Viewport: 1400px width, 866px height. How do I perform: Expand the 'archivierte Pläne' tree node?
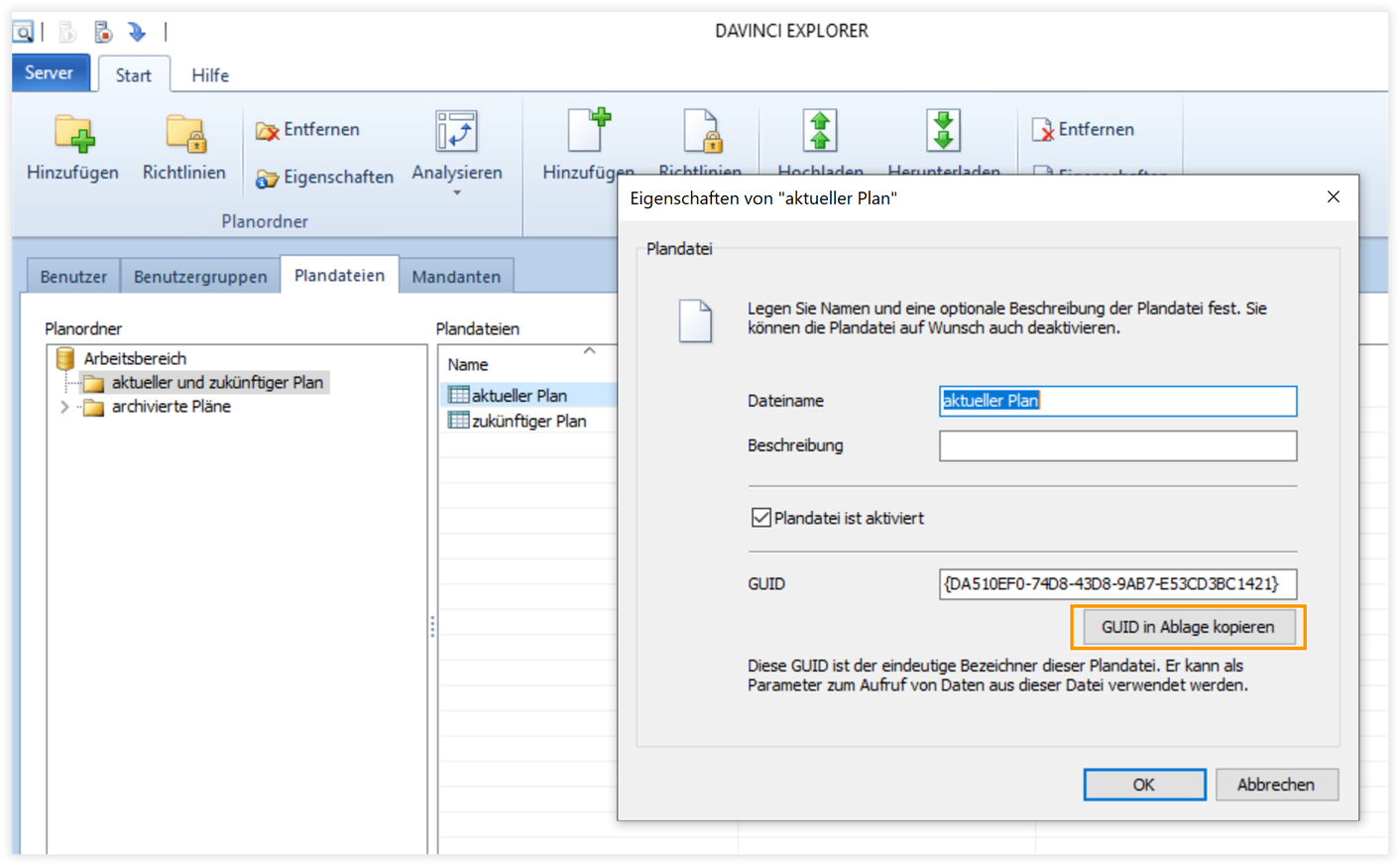[64, 408]
